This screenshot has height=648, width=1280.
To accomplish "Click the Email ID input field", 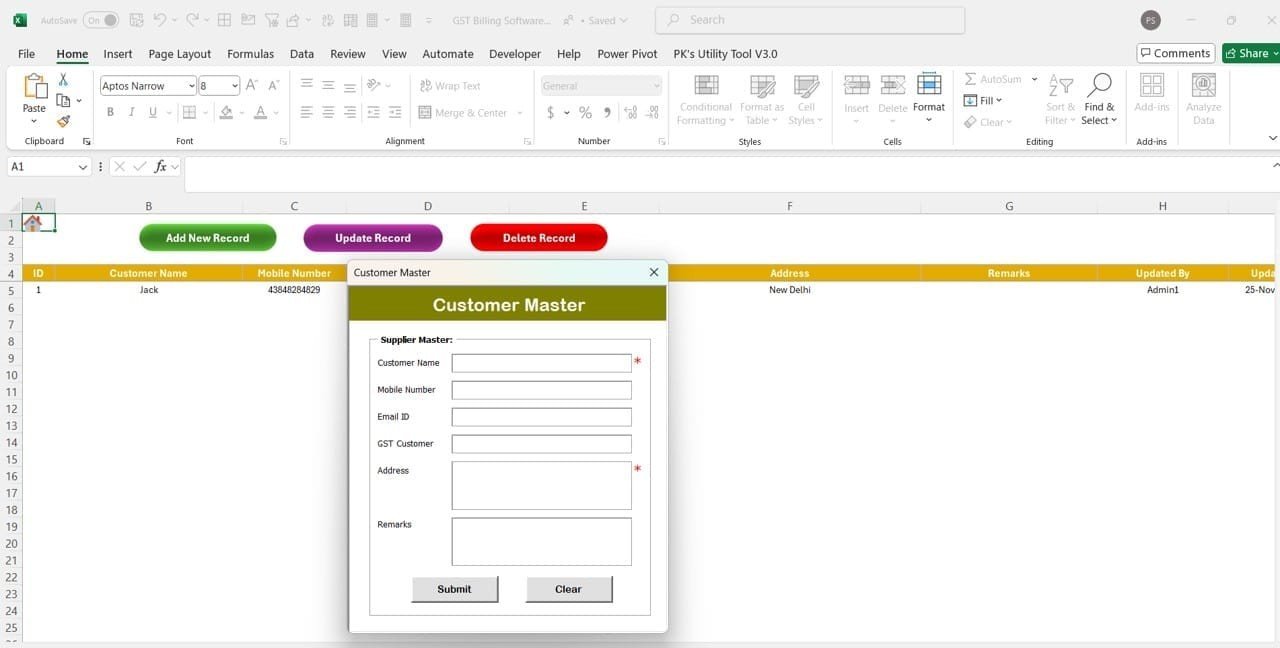I will click(541, 417).
